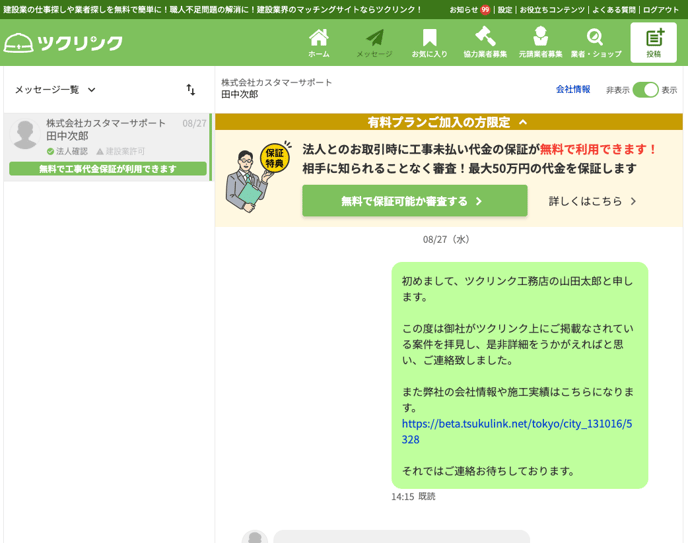Click the ツクリンク logo
This screenshot has height=543, width=688.
tap(63, 43)
